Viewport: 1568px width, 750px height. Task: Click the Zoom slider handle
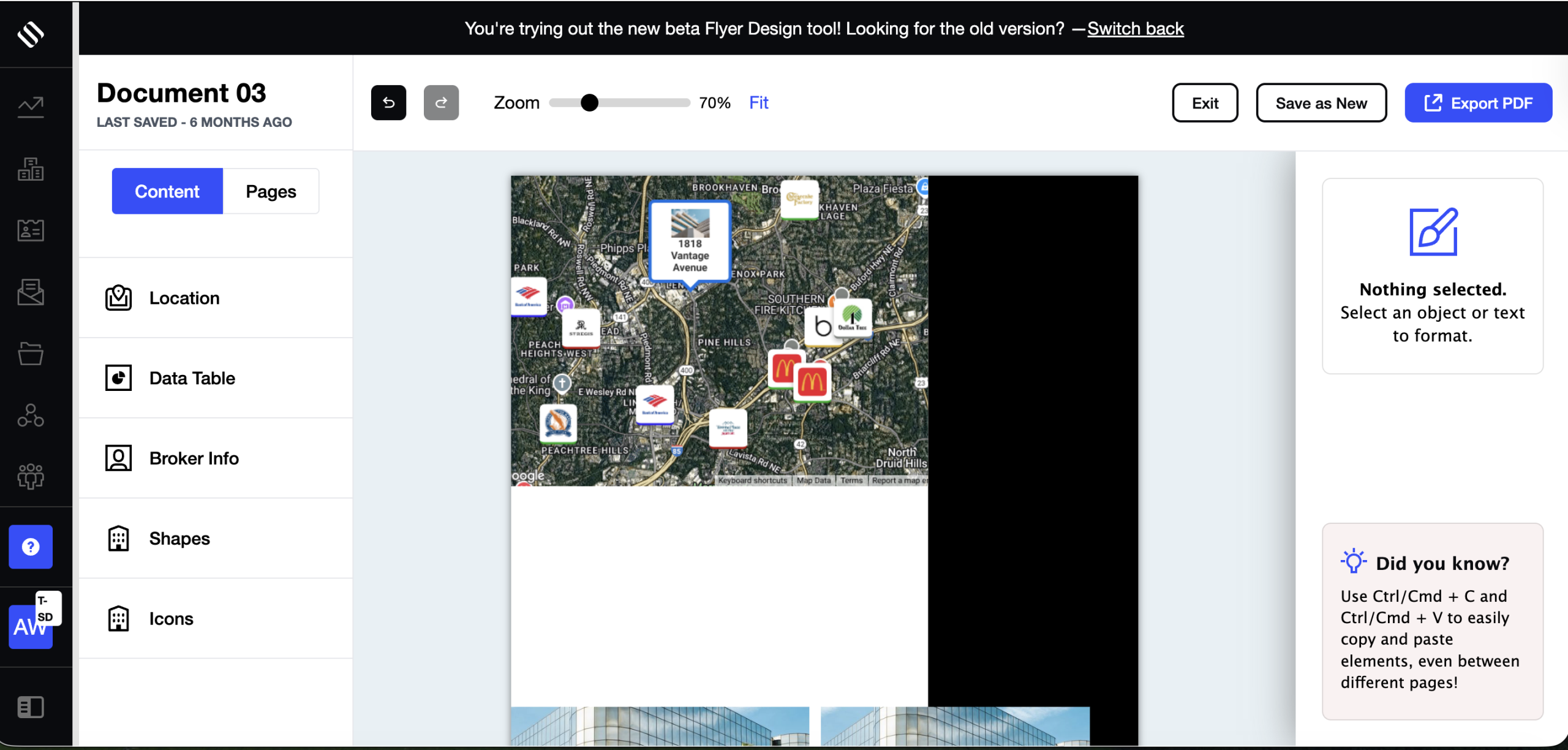589,103
